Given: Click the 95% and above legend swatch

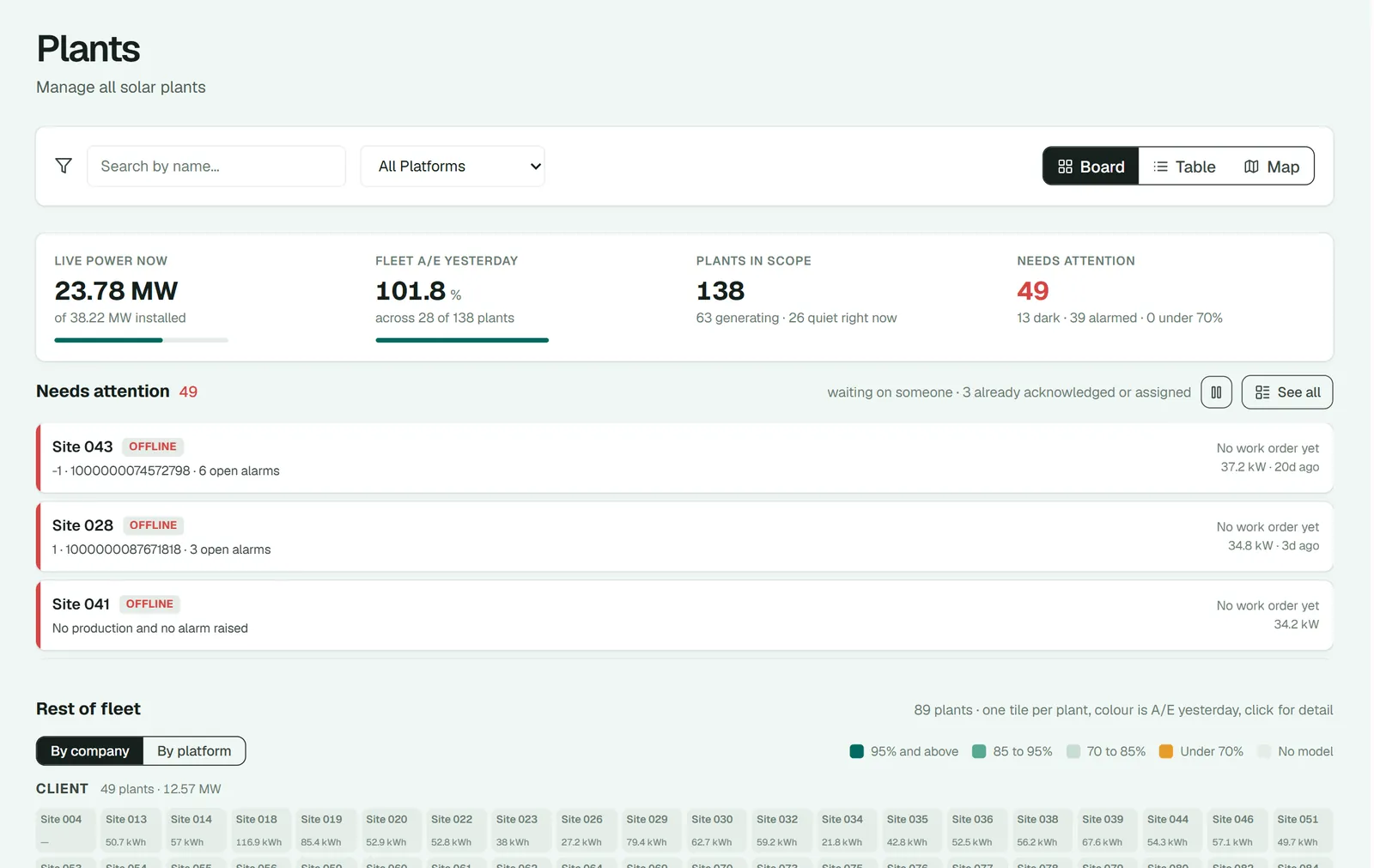Looking at the screenshot, I should [856, 751].
